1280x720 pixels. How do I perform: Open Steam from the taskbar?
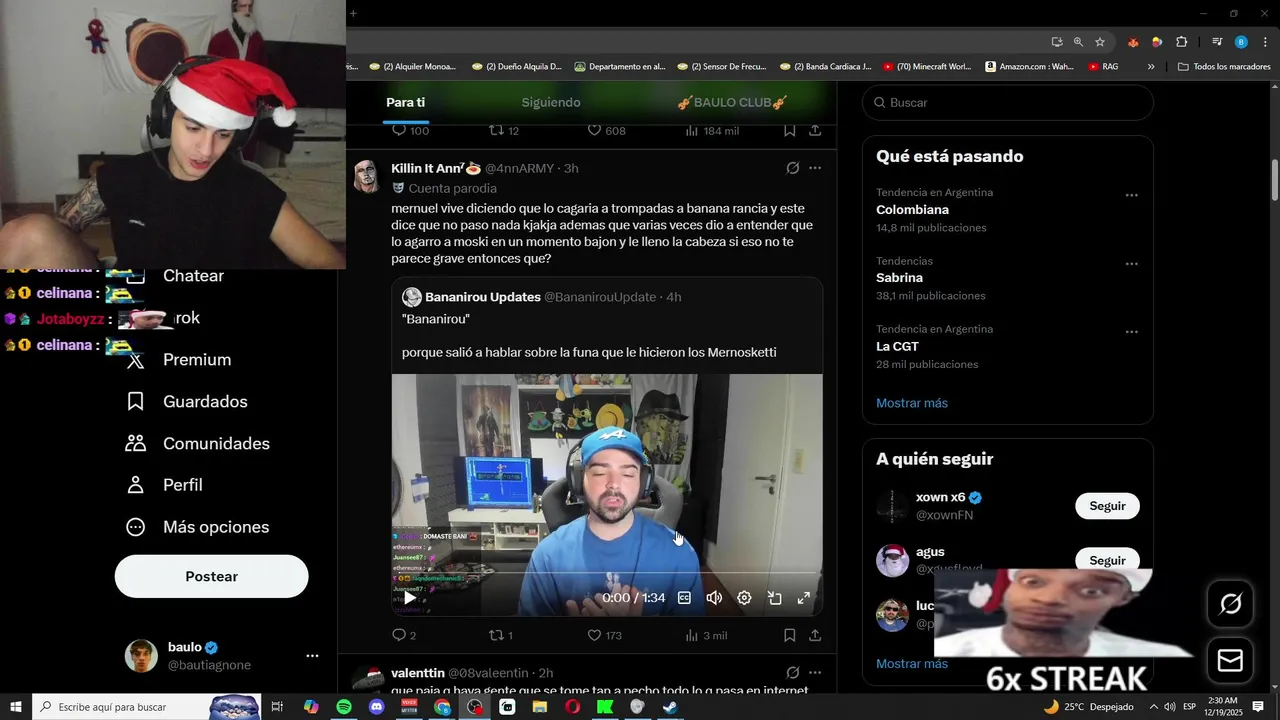coord(670,707)
